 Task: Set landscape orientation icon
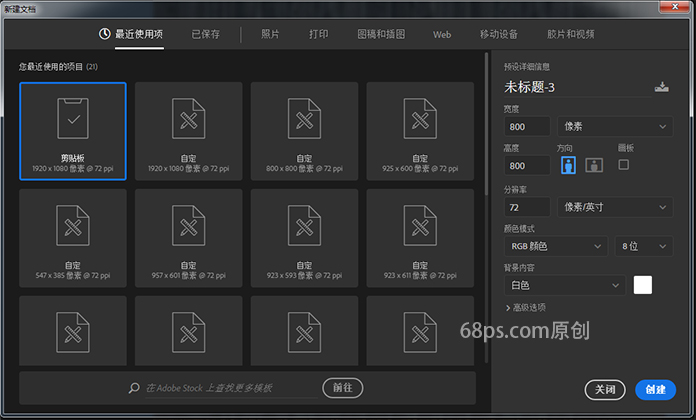point(594,165)
